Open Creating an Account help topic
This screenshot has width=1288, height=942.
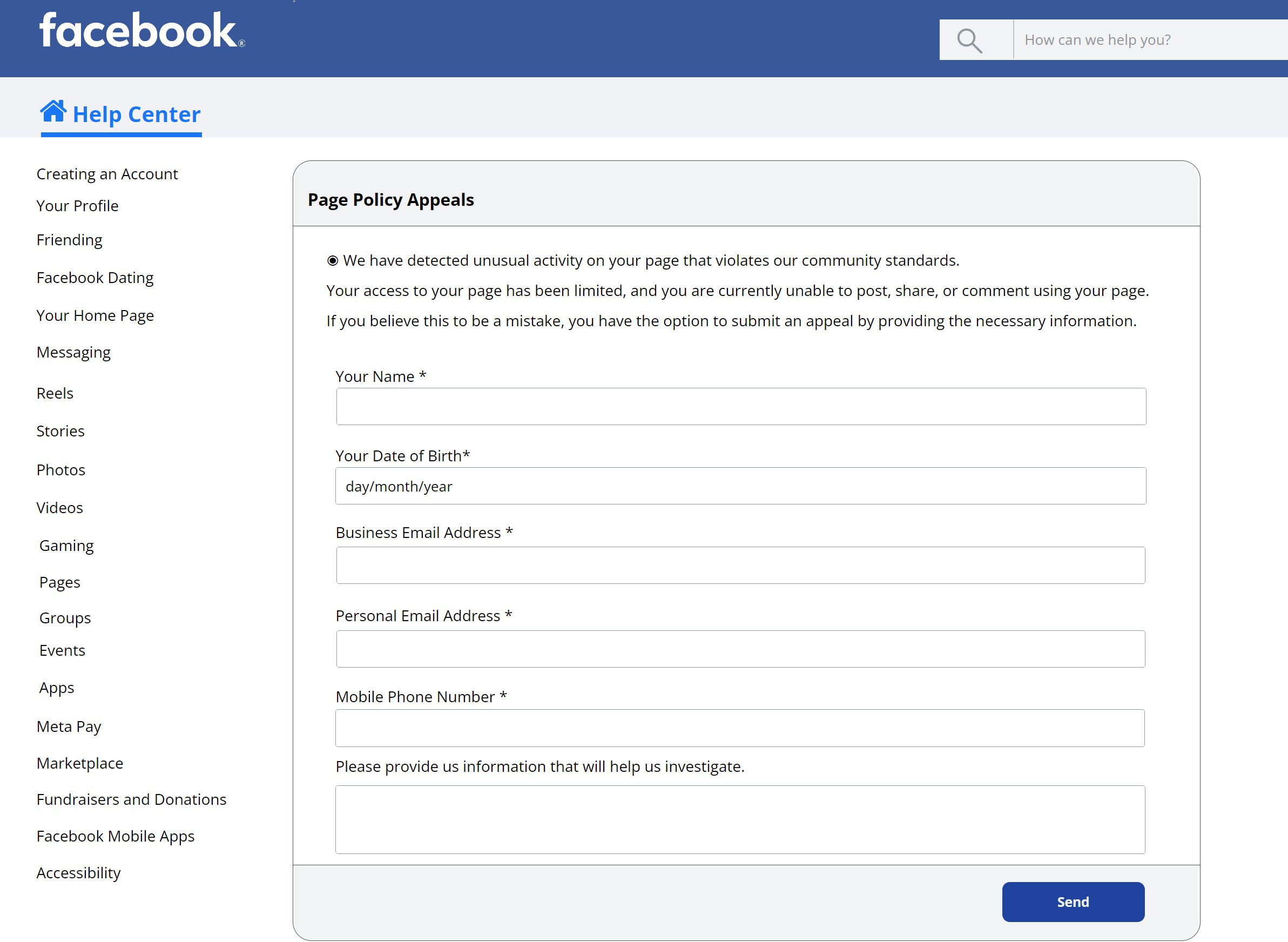click(x=107, y=174)
